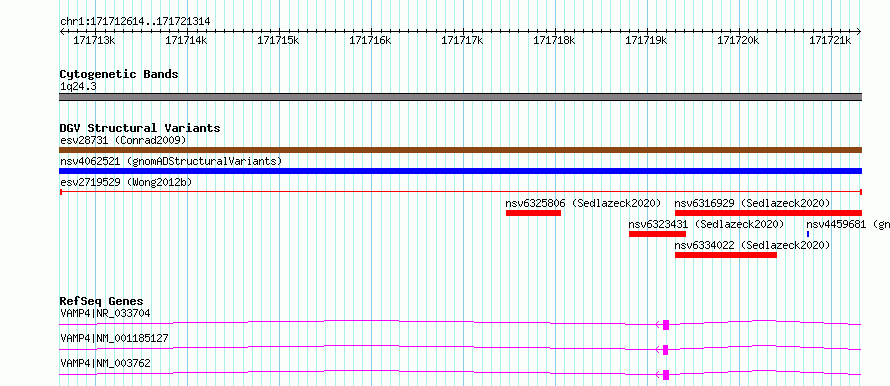The width and height of the screenshot is (890, 386).
Task: Click the 171719k ruler tick label
Action: [x=646, y=40]
